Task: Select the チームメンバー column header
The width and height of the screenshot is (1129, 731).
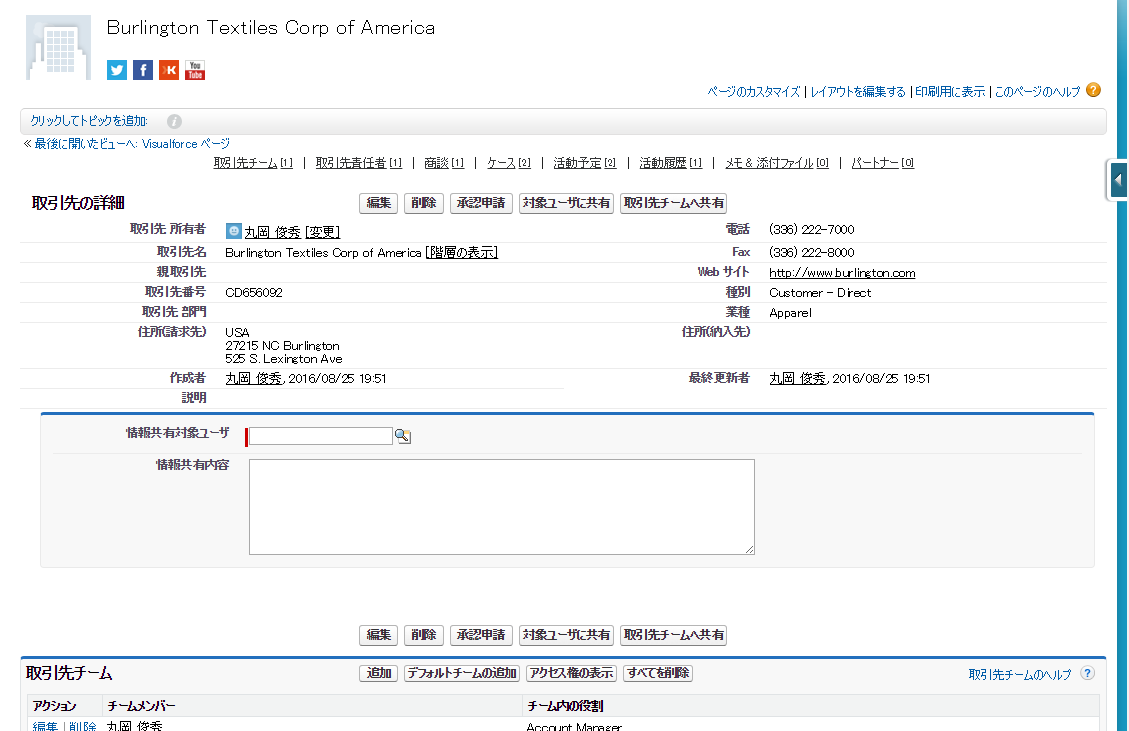Action: 141,707
